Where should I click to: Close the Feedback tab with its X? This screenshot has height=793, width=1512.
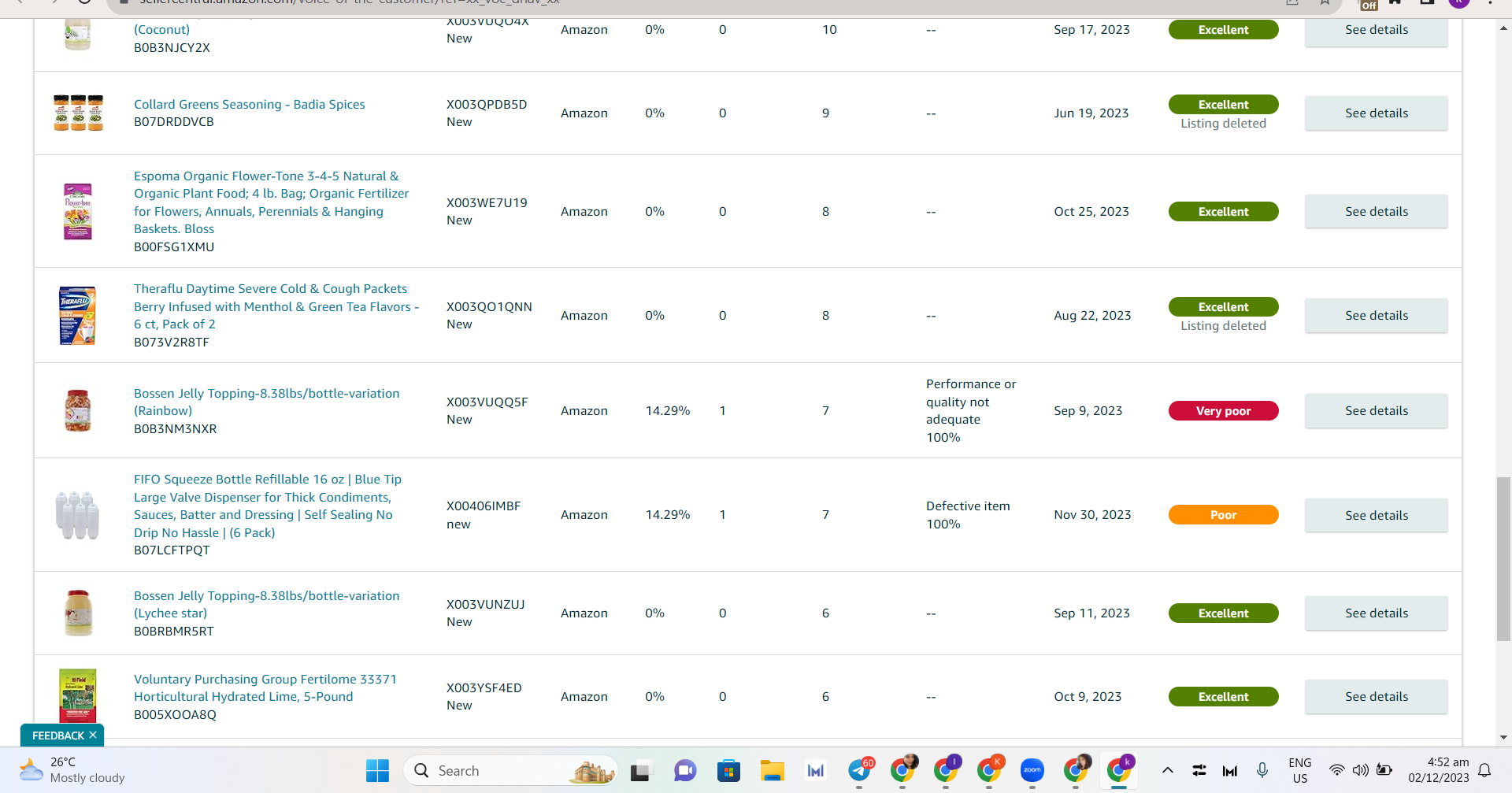[93, 735]
